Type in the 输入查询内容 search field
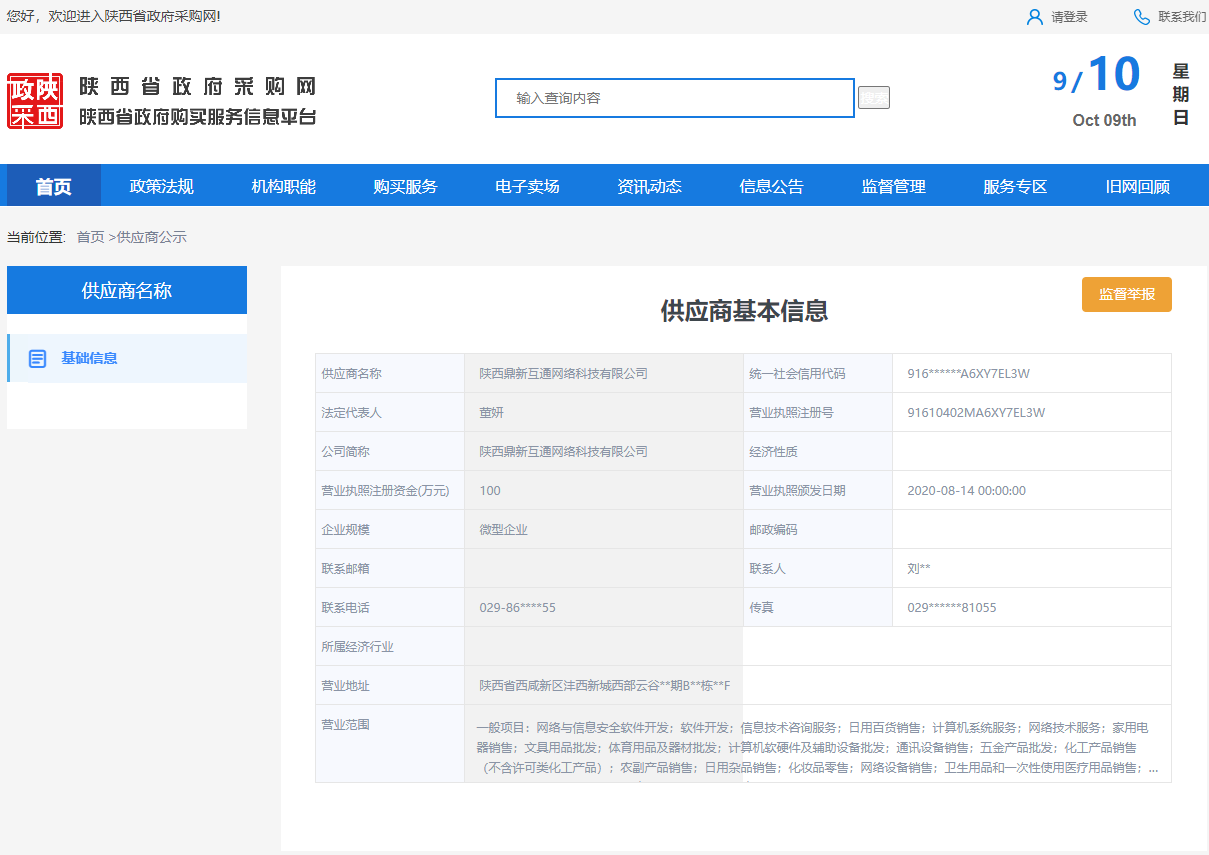This screenshot has width=1209, height=855. [675, 98]
